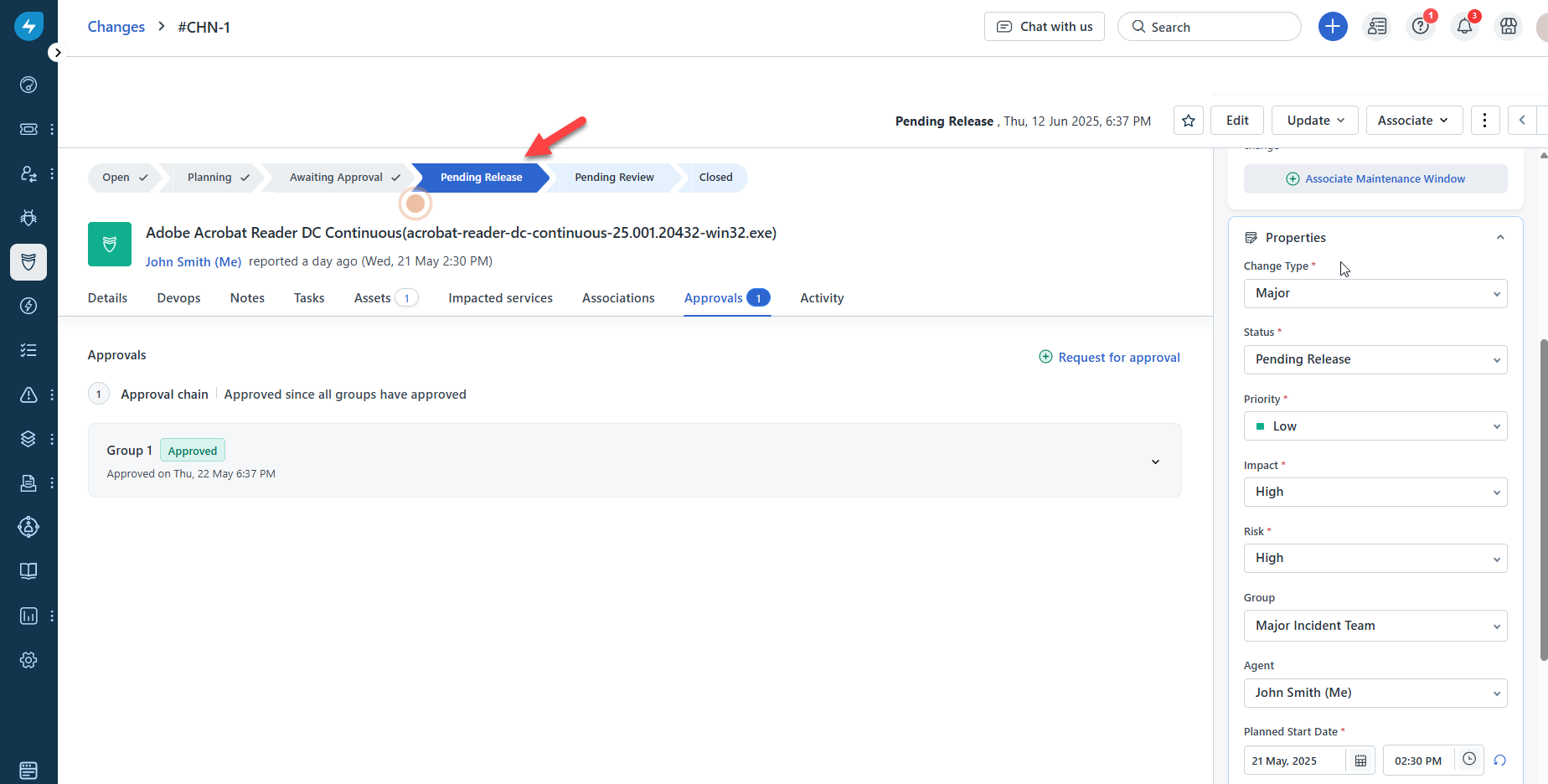Open the Associate dropdown
Image resolution: width=1548 pixels, height=784 pixels.
tap(1414, 121)
